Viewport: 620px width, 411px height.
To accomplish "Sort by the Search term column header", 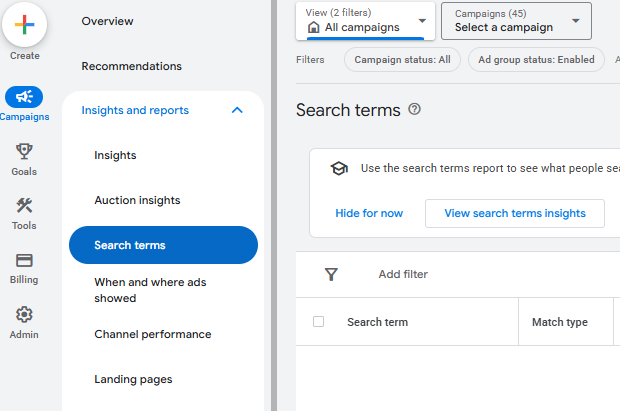I will point(377,322).
